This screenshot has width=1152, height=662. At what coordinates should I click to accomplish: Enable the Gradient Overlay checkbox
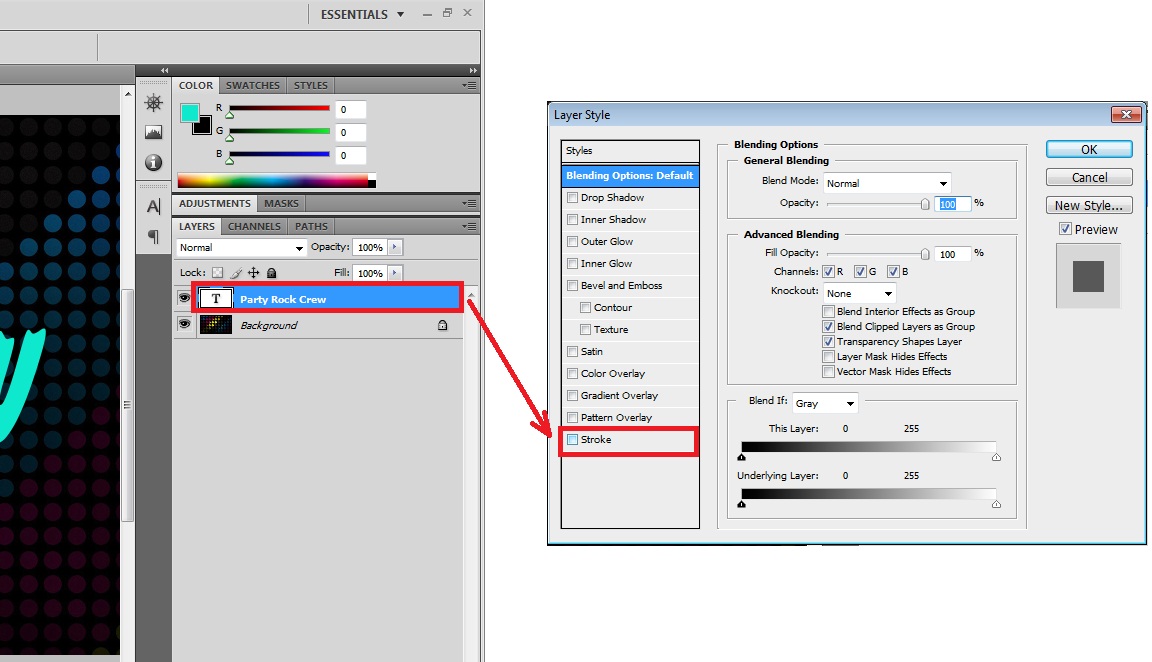click(x=572, y=395)
